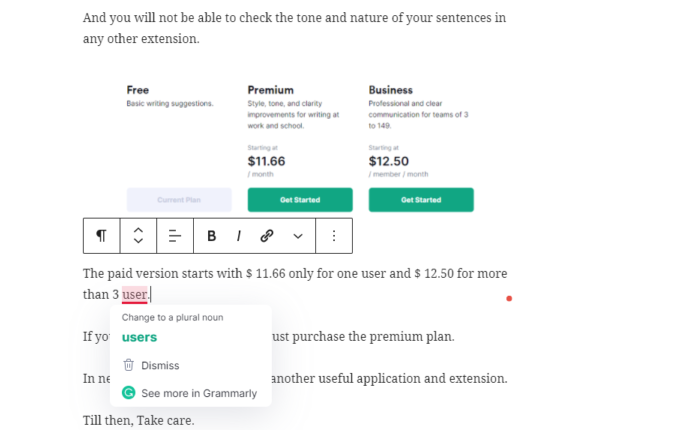Viewport: 696px width, 430px height.
Task: Click the green Grammarly logo icon
Action: point(128,393)
